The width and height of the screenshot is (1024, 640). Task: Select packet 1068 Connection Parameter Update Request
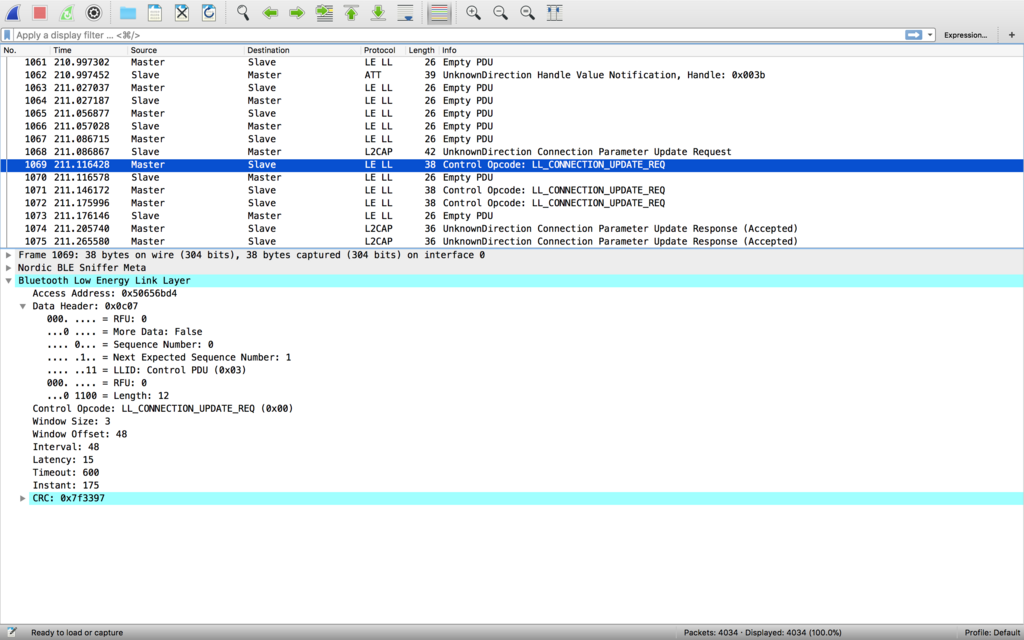512,152
